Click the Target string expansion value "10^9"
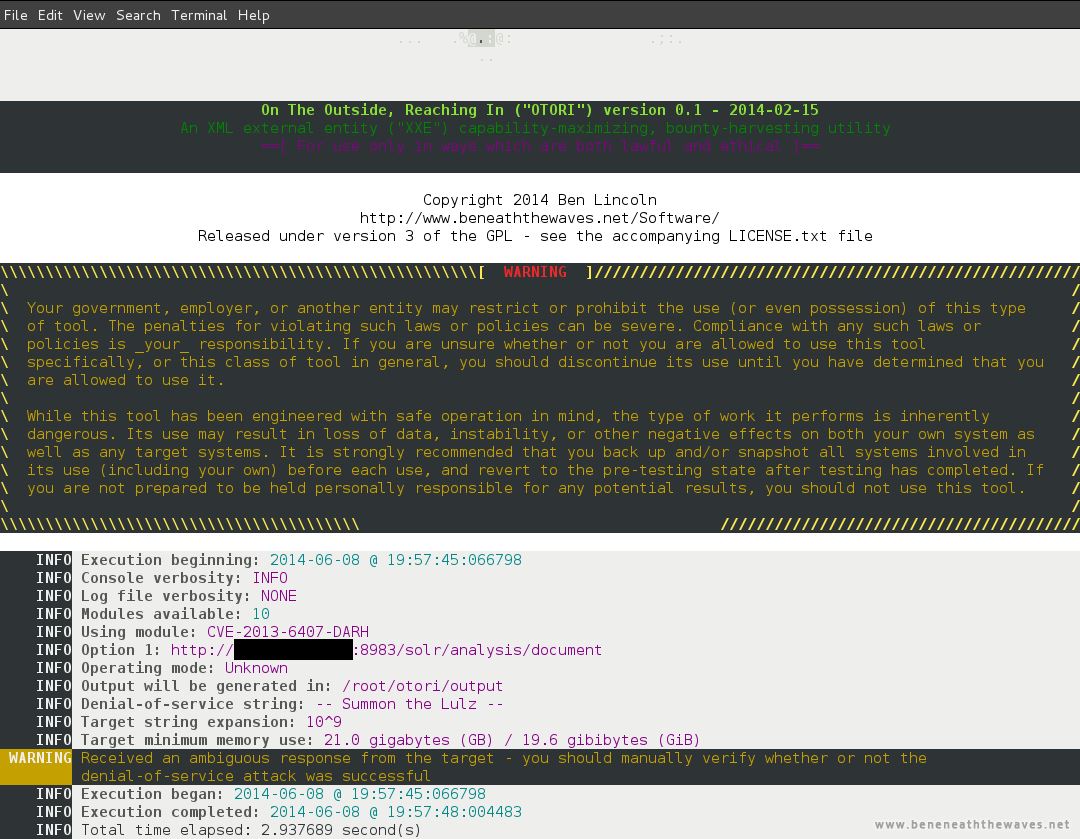 (x=324, y=722)
